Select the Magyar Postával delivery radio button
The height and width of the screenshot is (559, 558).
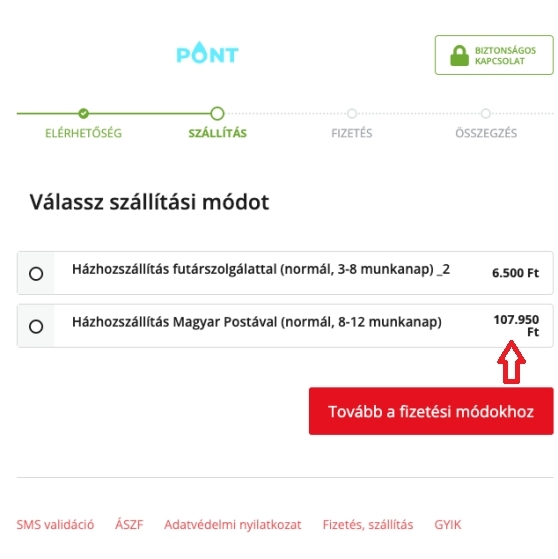(36, 326)
